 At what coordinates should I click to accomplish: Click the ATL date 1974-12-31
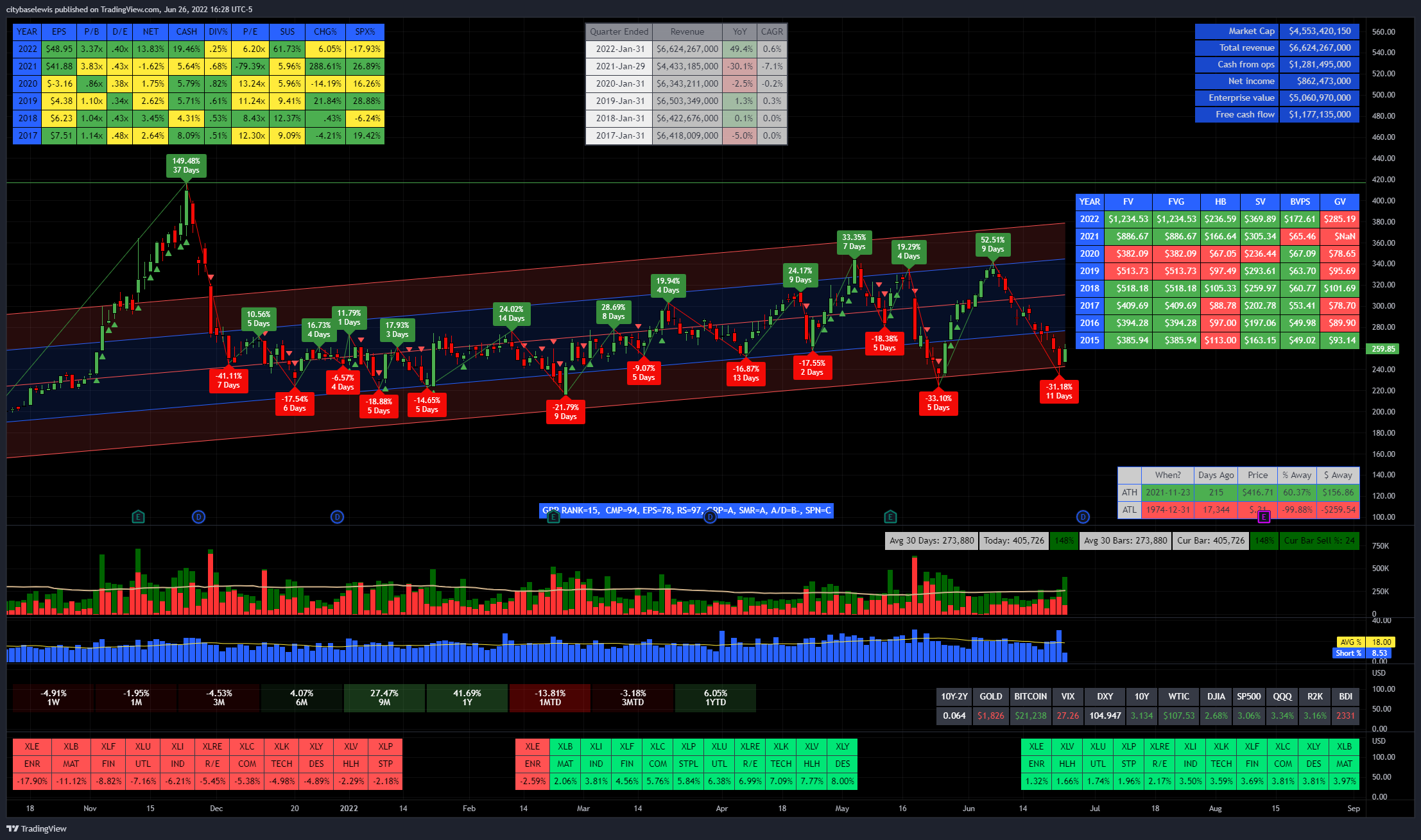coord(1167,510)
